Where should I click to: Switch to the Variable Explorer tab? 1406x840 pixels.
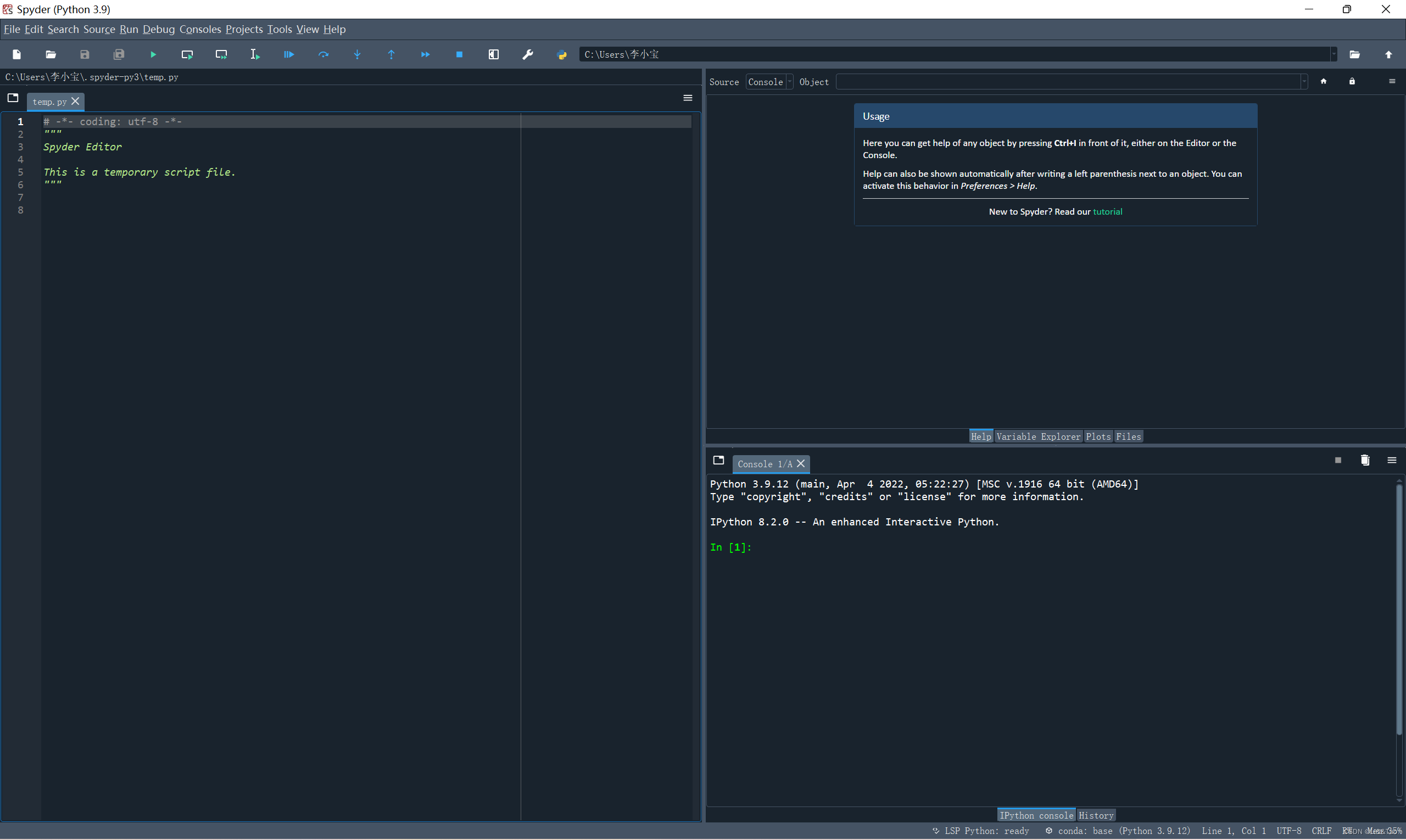point(1038,436)
